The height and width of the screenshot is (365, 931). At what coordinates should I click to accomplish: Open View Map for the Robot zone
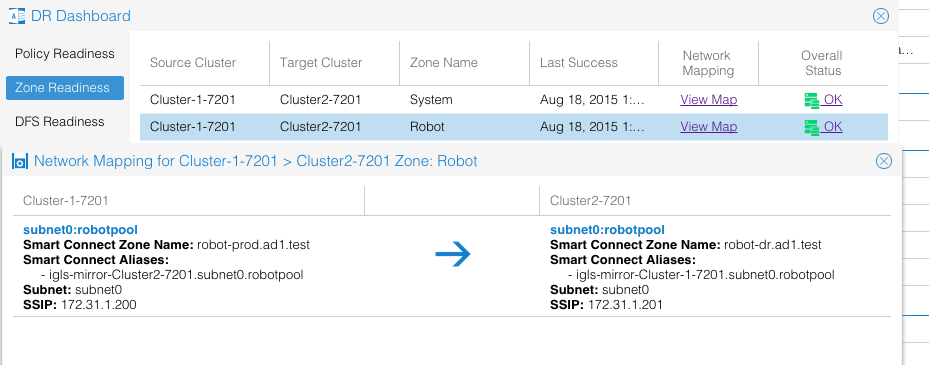coord(708,126)
